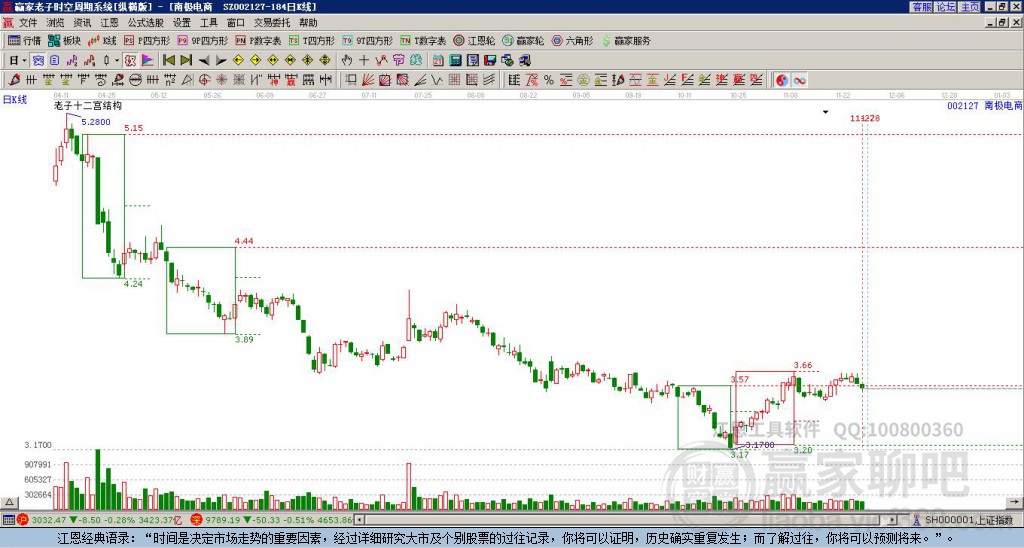Open the P四方形 square tool

coord(147,40)
